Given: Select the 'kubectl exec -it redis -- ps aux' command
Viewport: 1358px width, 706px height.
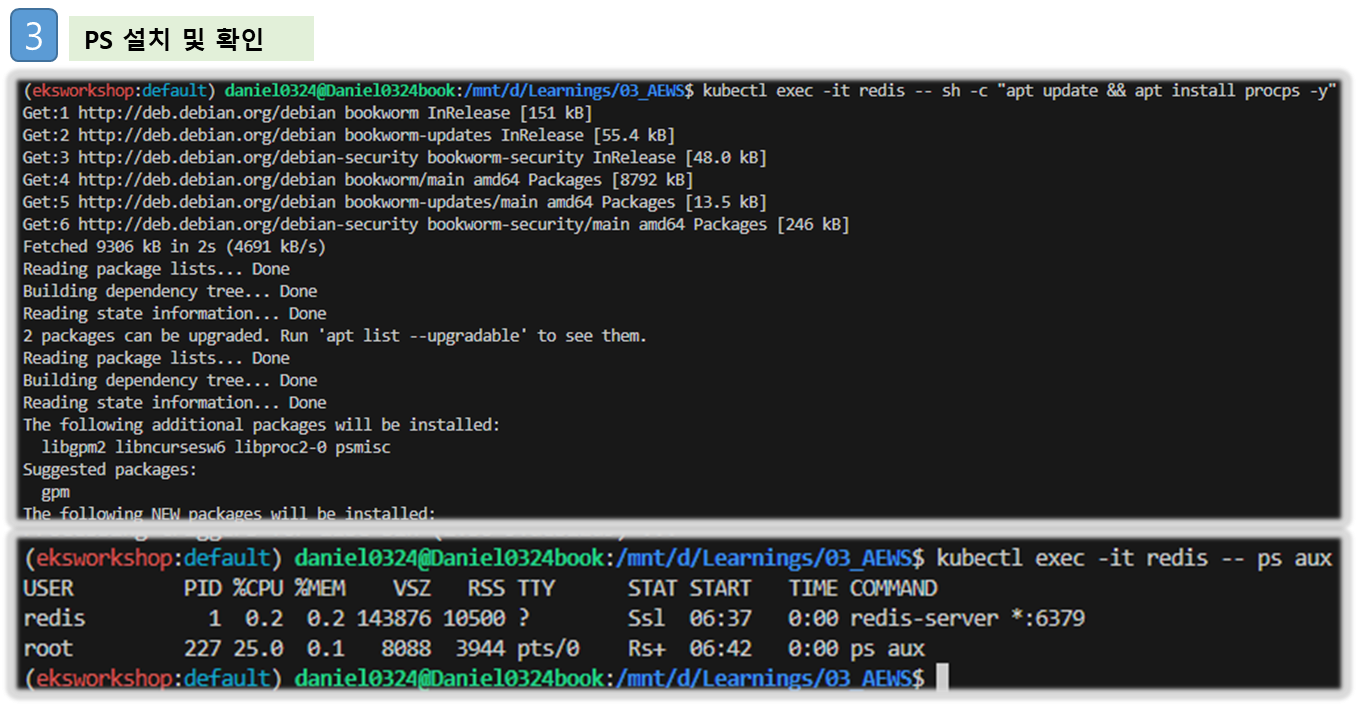Looking at the screenshot, I should pyautogui.click(x=1134, y=558).
